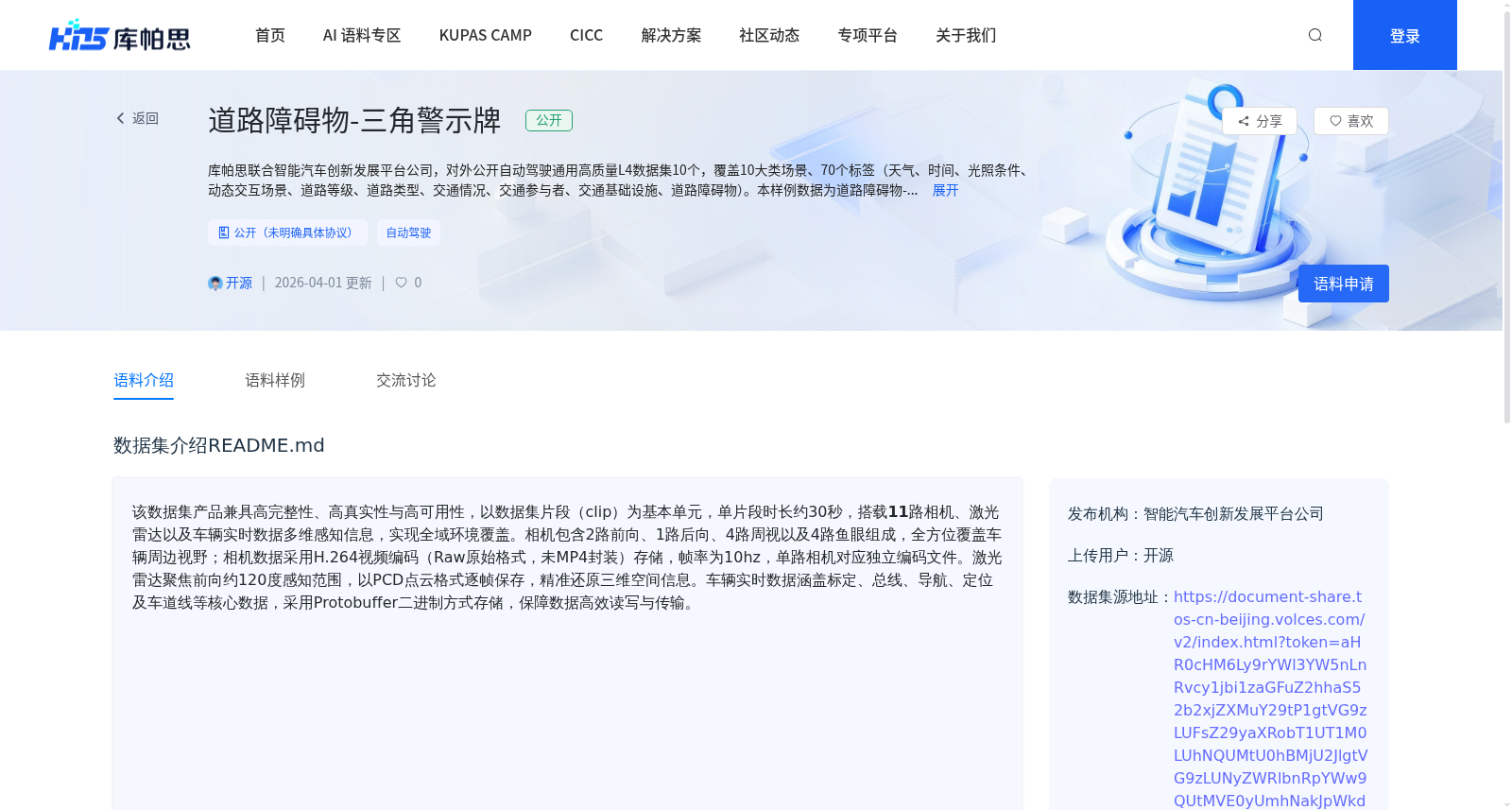
Task: Click the 喜欢 like button
Action: click(1351, 121)
